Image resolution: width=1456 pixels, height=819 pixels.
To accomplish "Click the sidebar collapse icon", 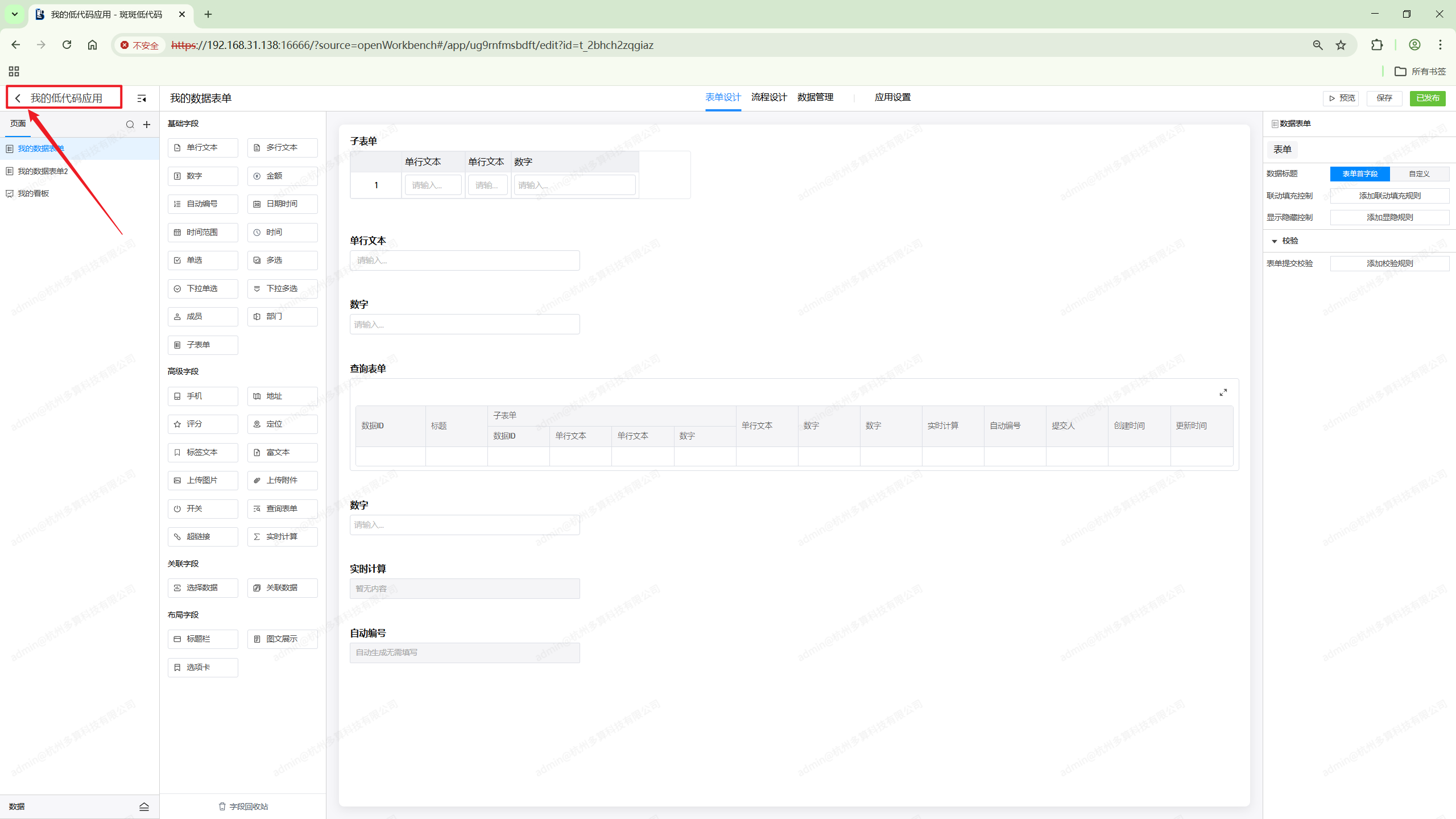I will (142, 98).
